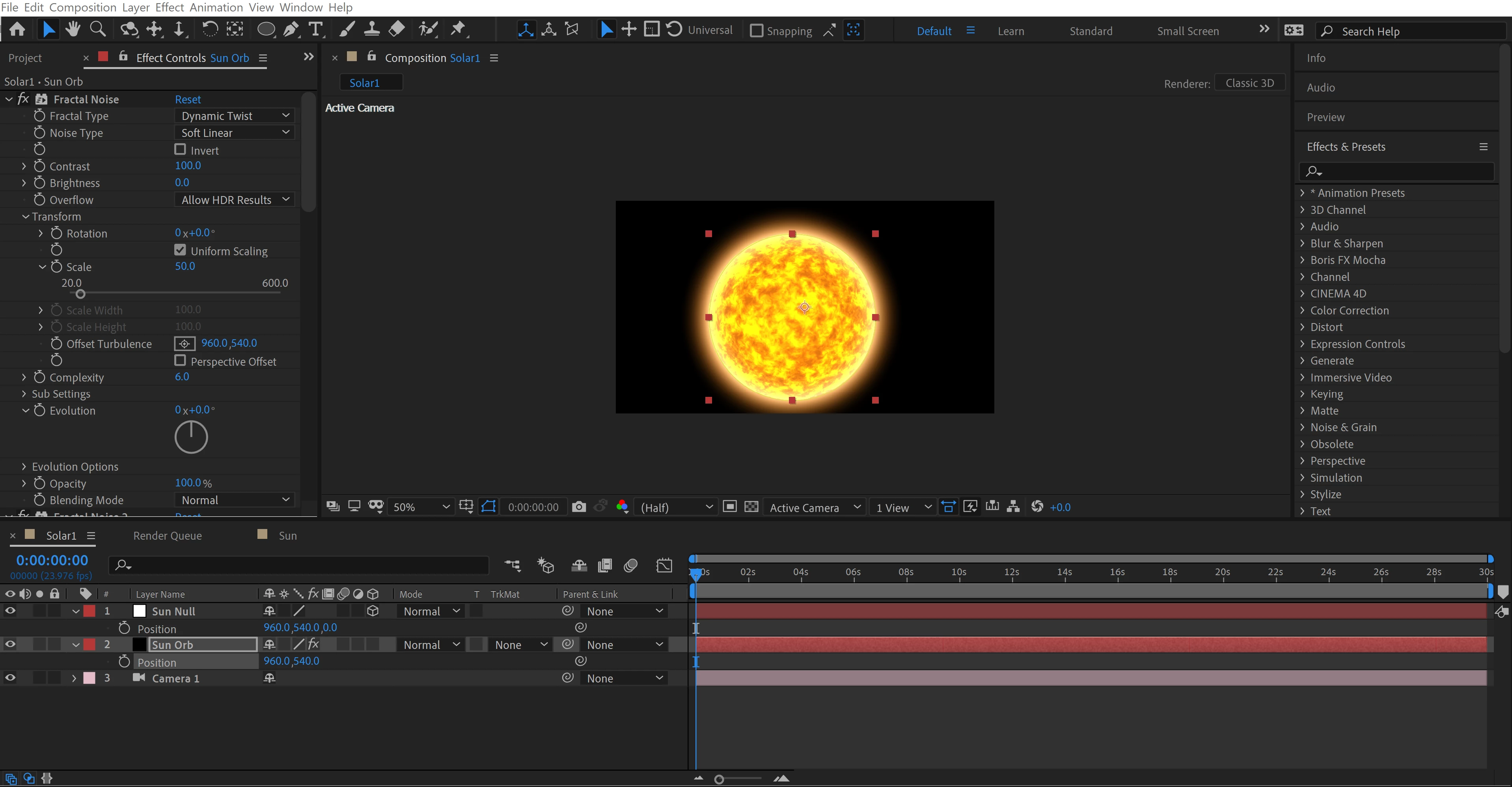Uncheck Uniform Scaling
This screenshot has width=1512, height=787.
click(180, 250)
